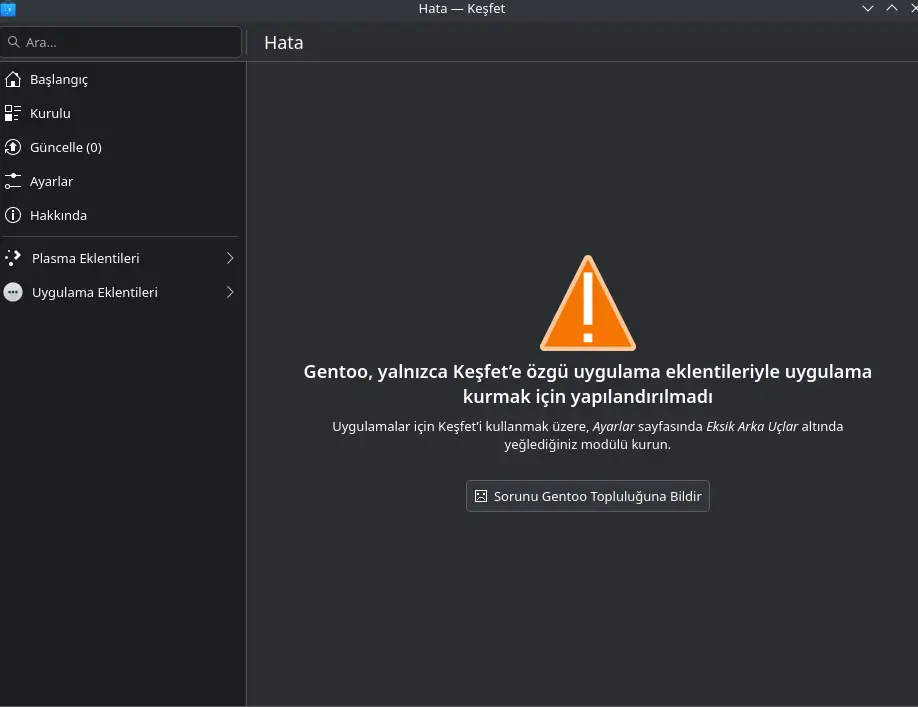Screen dimensions: 918x707
Task: Click the Hakkında info icon
Action: tap(13, 215)
